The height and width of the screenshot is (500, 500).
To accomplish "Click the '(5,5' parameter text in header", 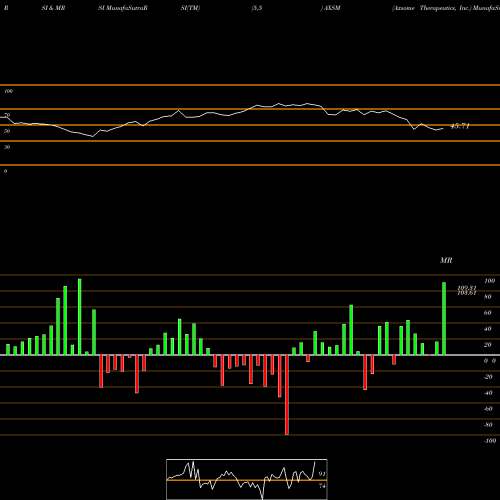I will (x=257, y=8).
